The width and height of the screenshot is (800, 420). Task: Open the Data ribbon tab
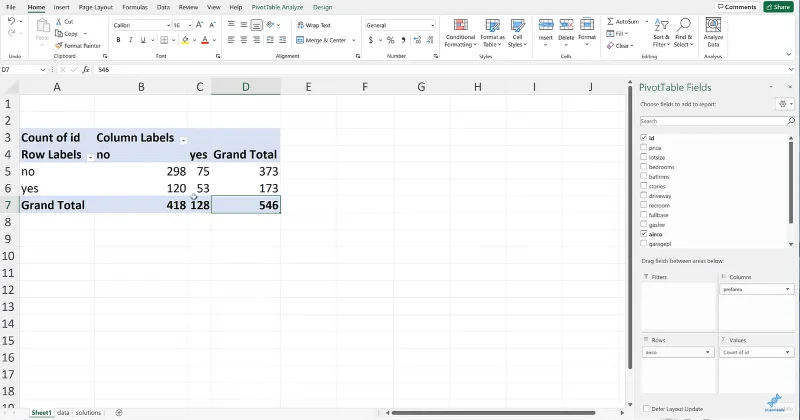[163, 7]
